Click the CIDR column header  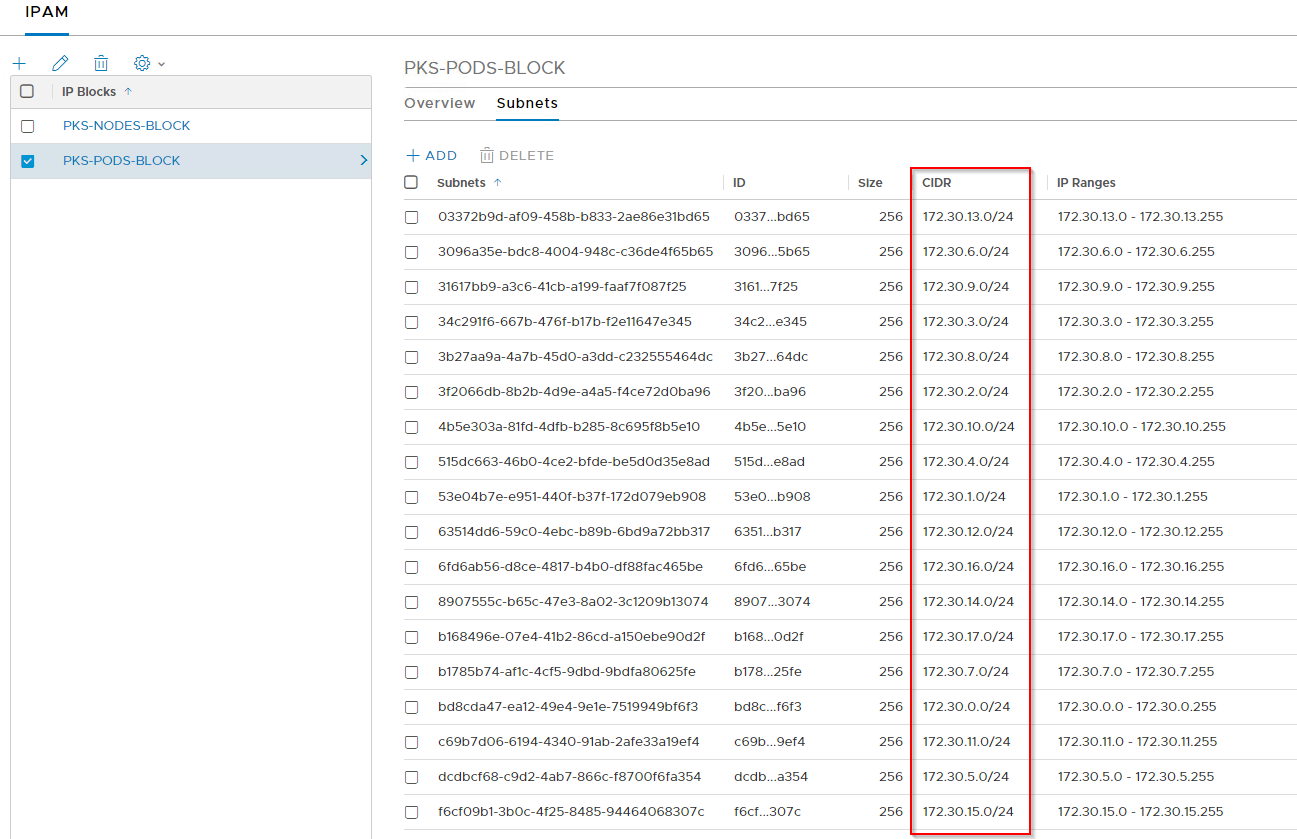coord(937,183)
